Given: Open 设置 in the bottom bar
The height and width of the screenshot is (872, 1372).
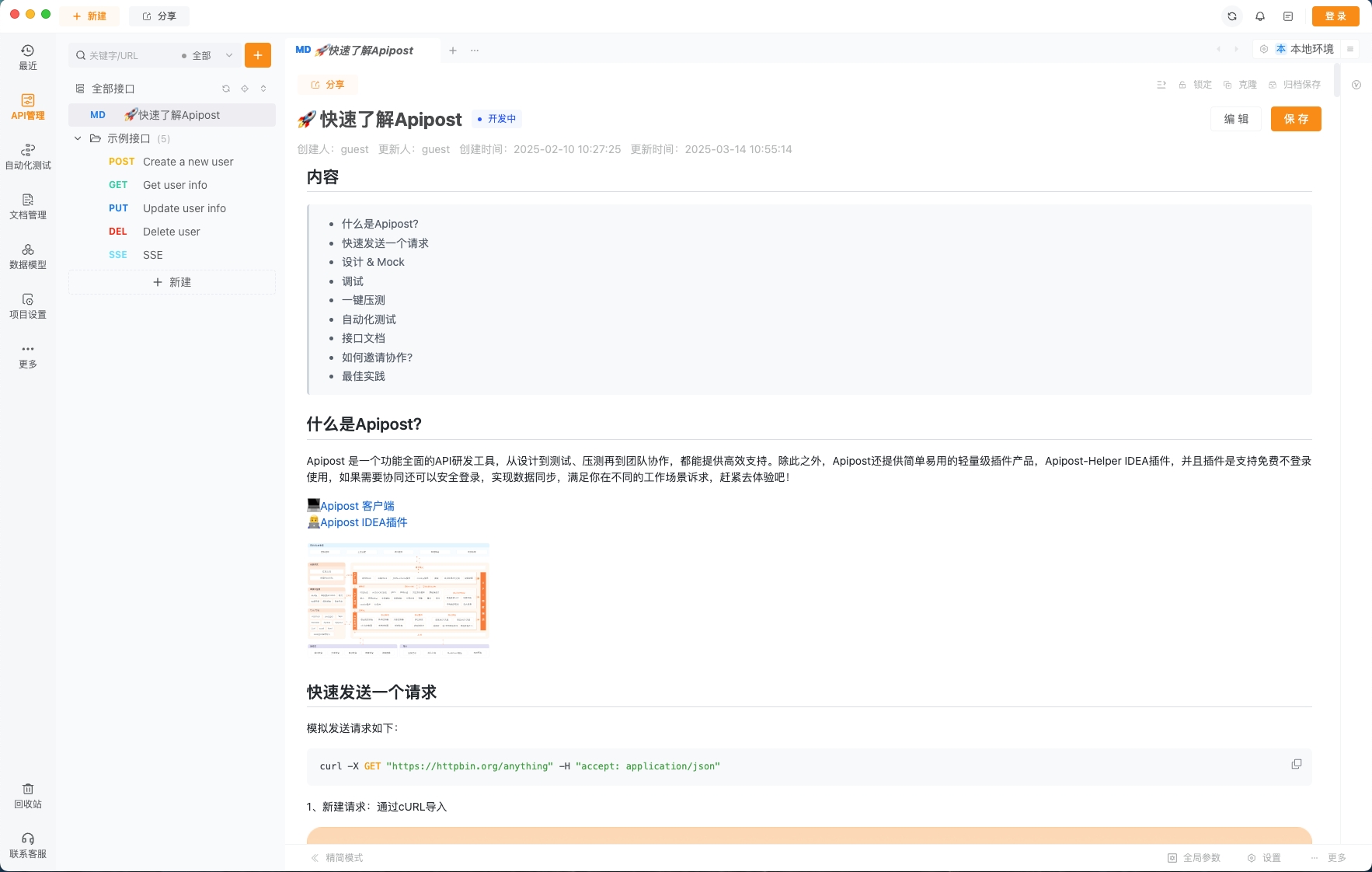Looking at the screenshot, I should (1264, 858).
